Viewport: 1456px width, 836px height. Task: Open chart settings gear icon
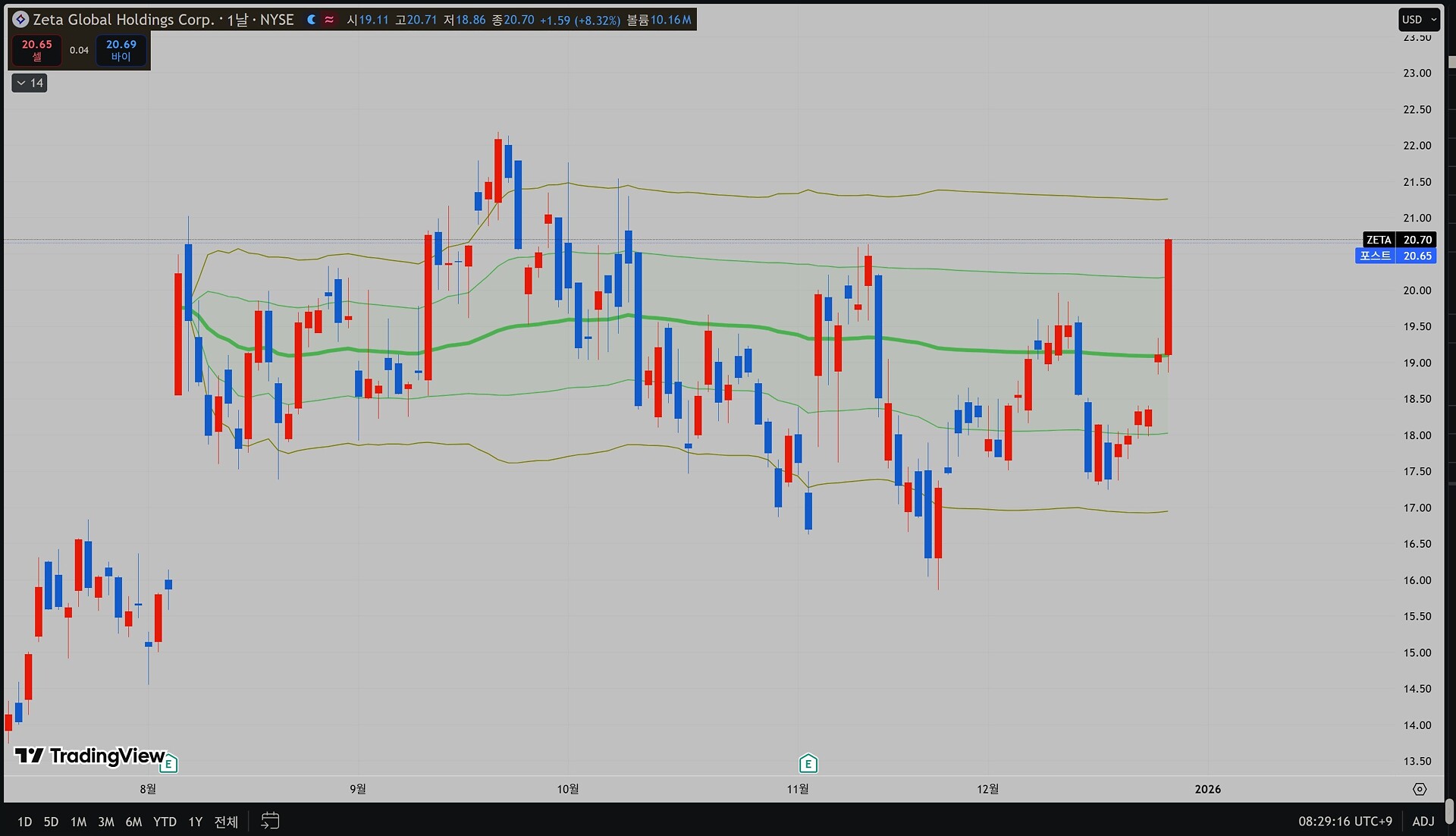coord(1420,789)
